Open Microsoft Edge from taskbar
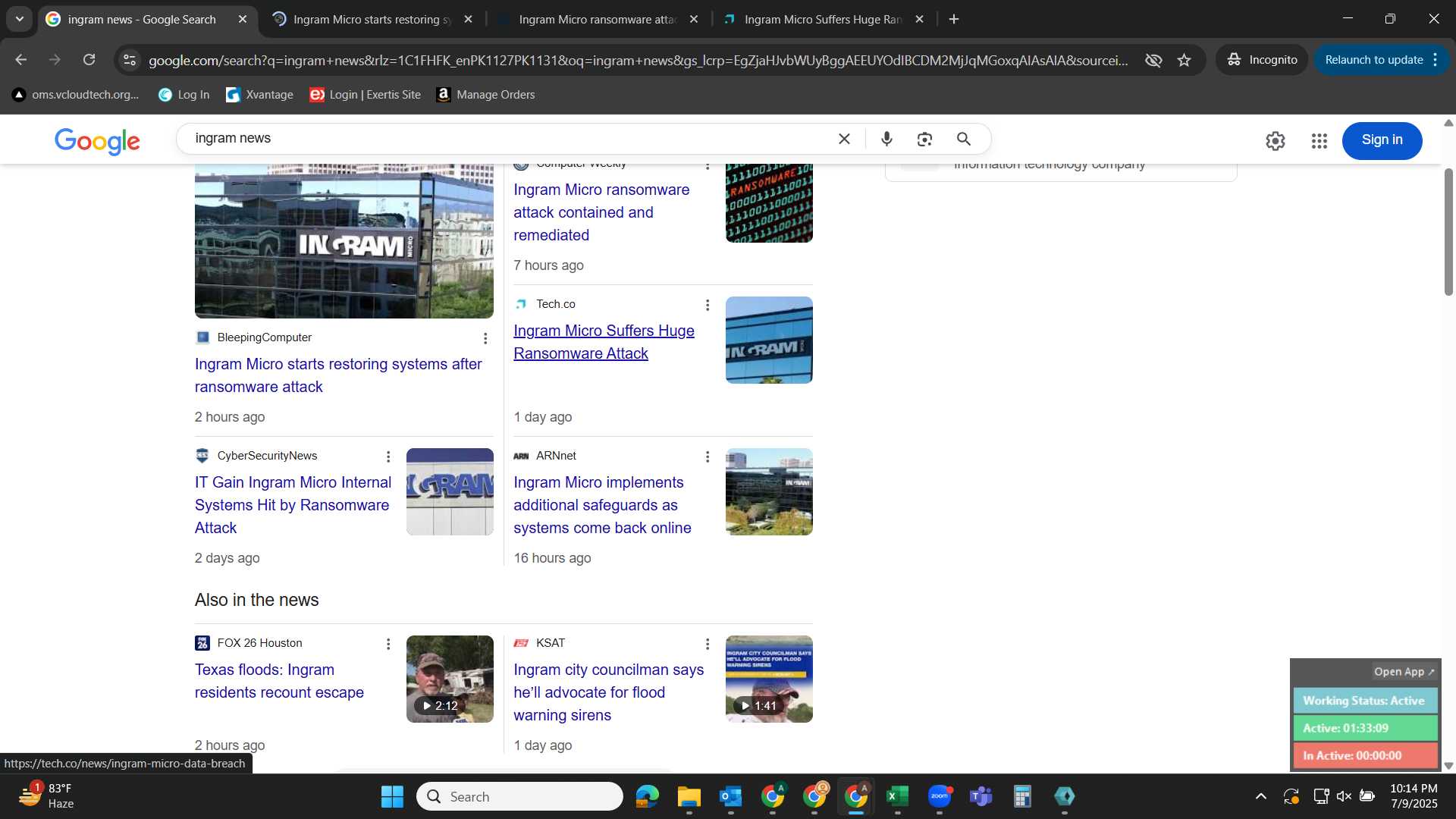The width and height of the screenshot is (1456, 819). tap(648, 796)
